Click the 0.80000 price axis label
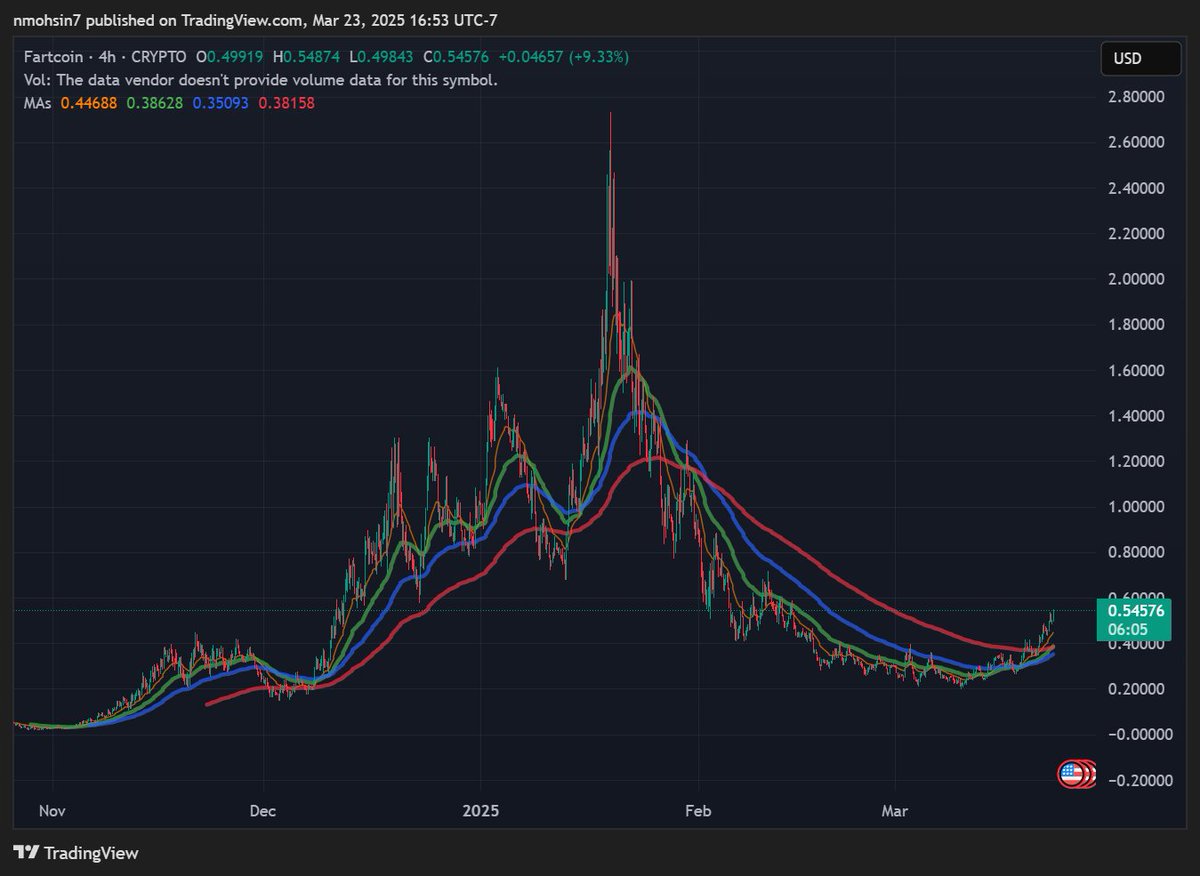This screenshot has width=1200, height=876. point(1135,552)
